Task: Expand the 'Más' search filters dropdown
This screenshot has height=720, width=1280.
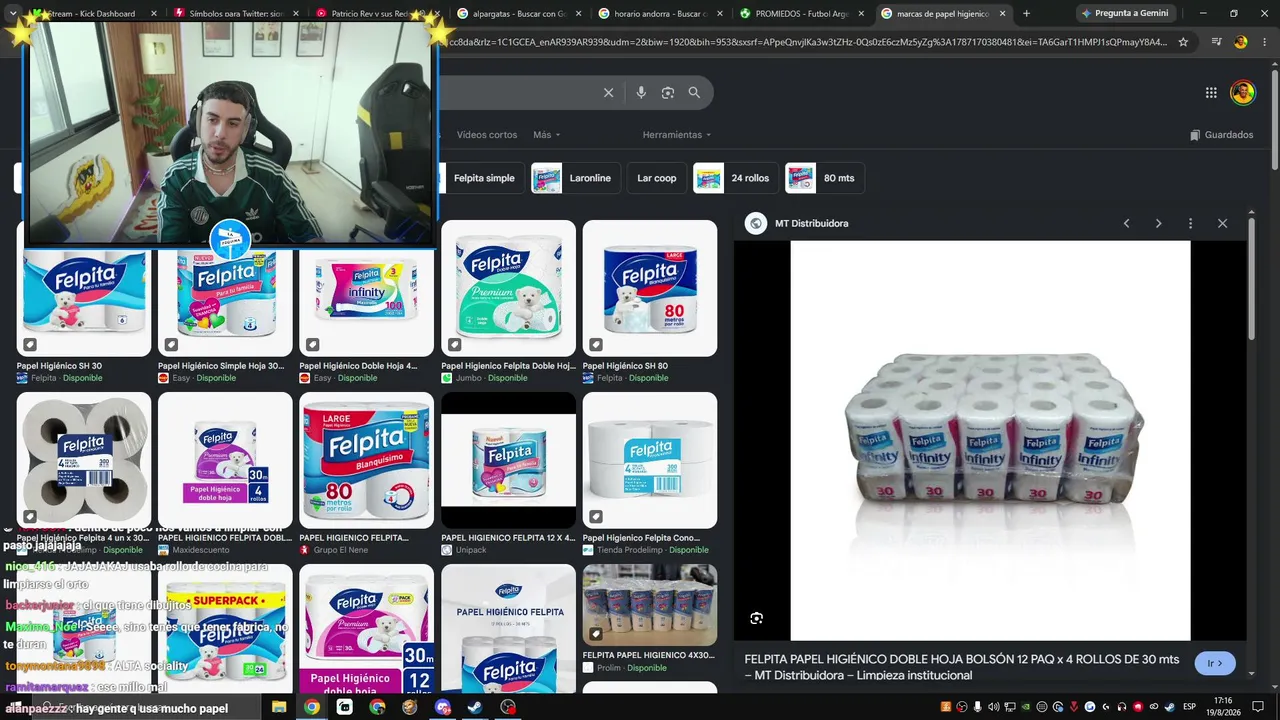Action: pos(546,135)
